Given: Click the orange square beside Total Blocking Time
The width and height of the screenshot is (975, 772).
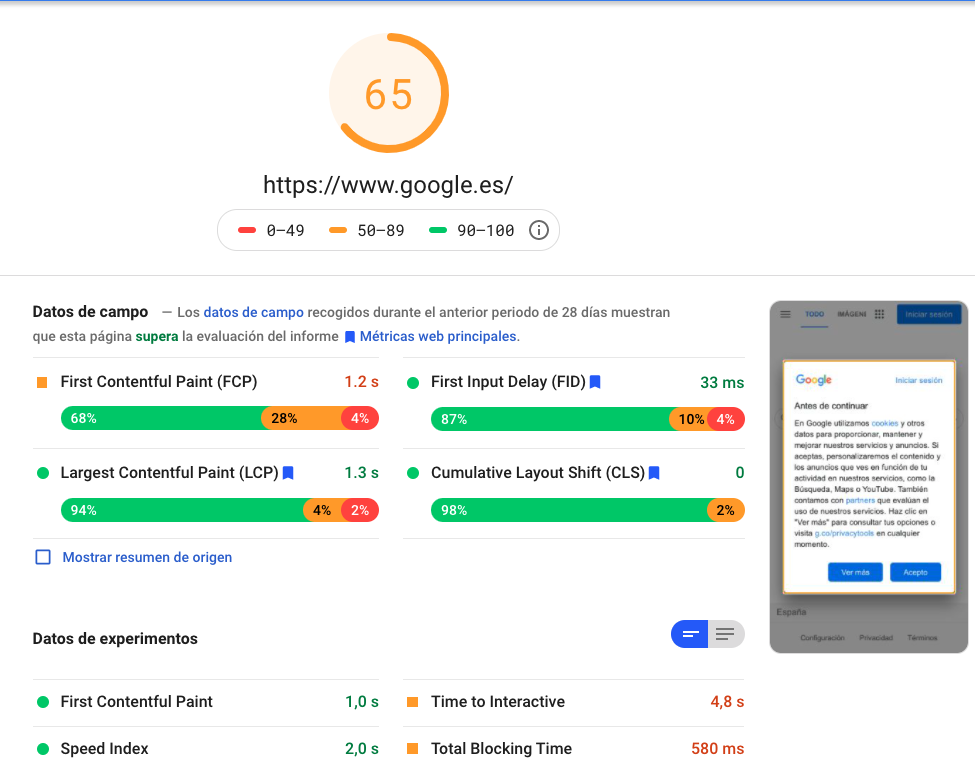Looking at the screenshot, I should (412, 749).
